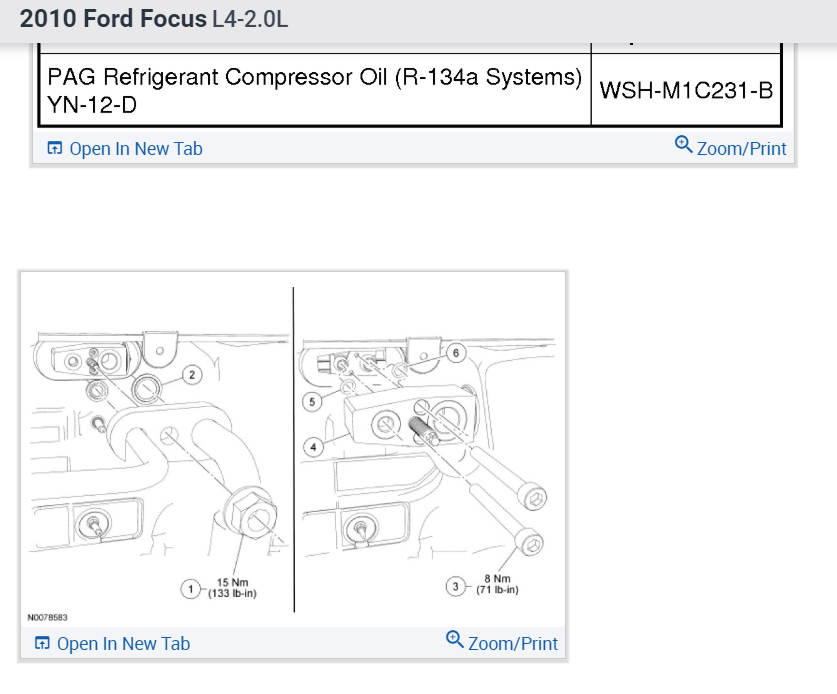This screenshot has height=694, width=837.
Task: Select the WSH-M1C231-B specification cell
Action: pyautogui.click(x=686, y=90)
